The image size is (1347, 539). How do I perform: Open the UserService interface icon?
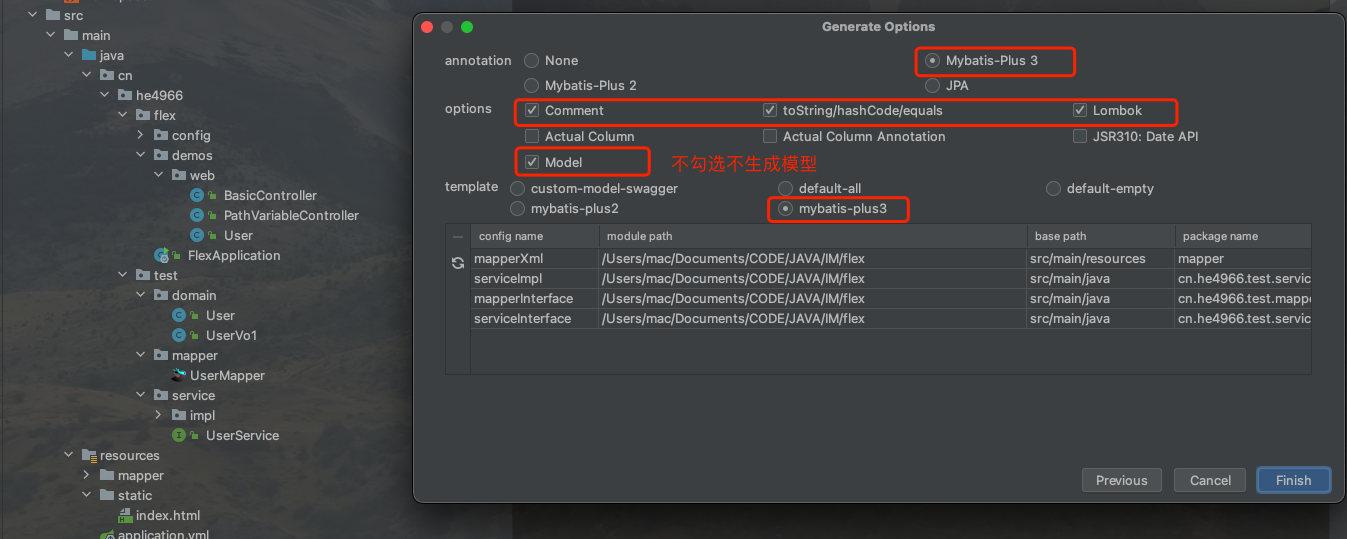click(180, 435)
